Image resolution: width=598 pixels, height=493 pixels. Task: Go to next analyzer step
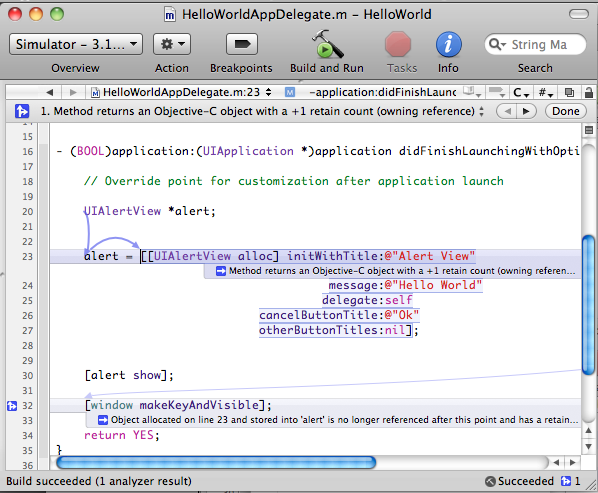coord(527,111)
